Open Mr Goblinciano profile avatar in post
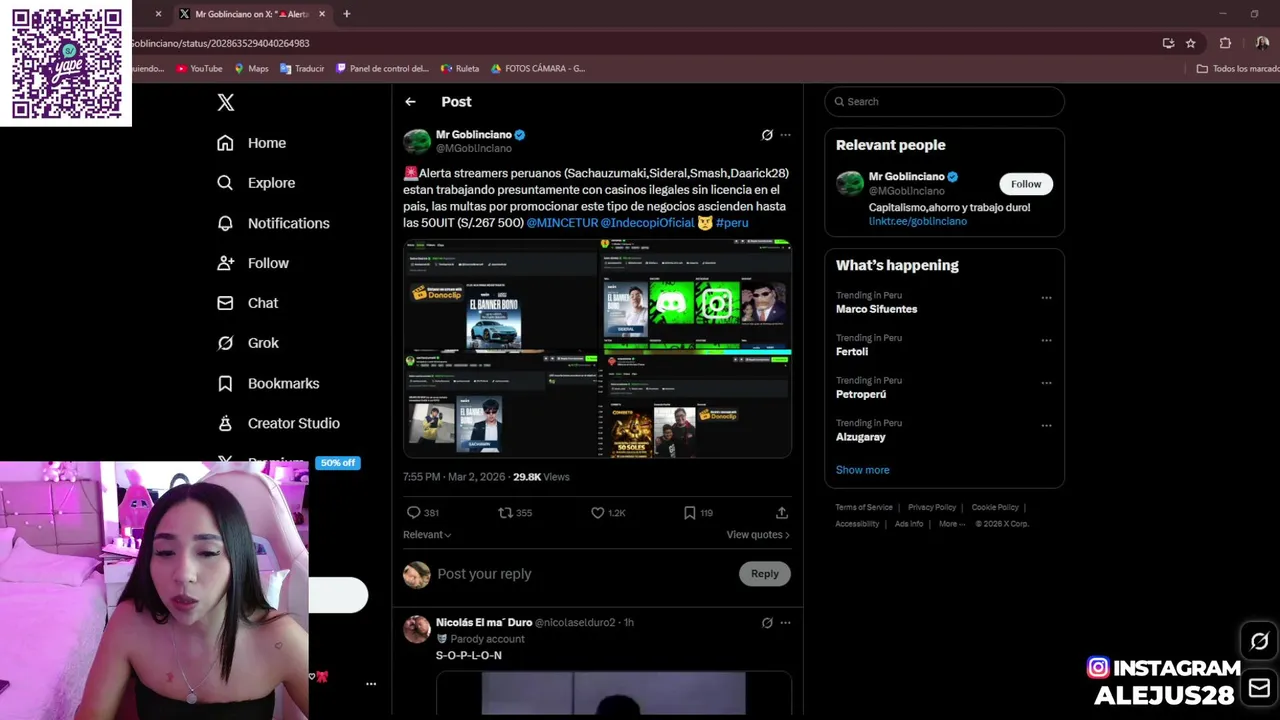Screen dimensions: 1280x720 click(417, 141)
